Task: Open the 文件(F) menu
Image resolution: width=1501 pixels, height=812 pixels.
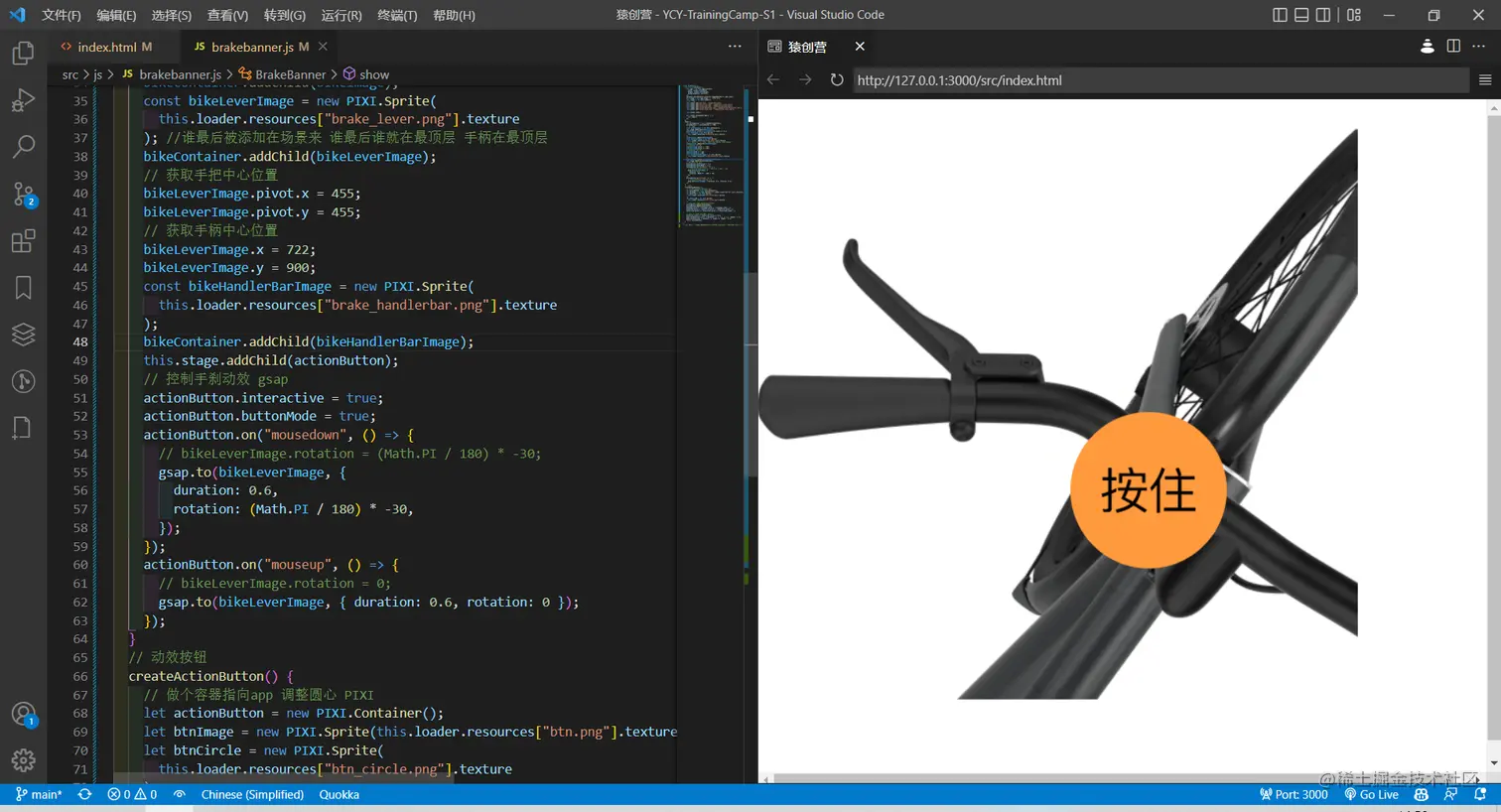Action: tap(62, 15)
